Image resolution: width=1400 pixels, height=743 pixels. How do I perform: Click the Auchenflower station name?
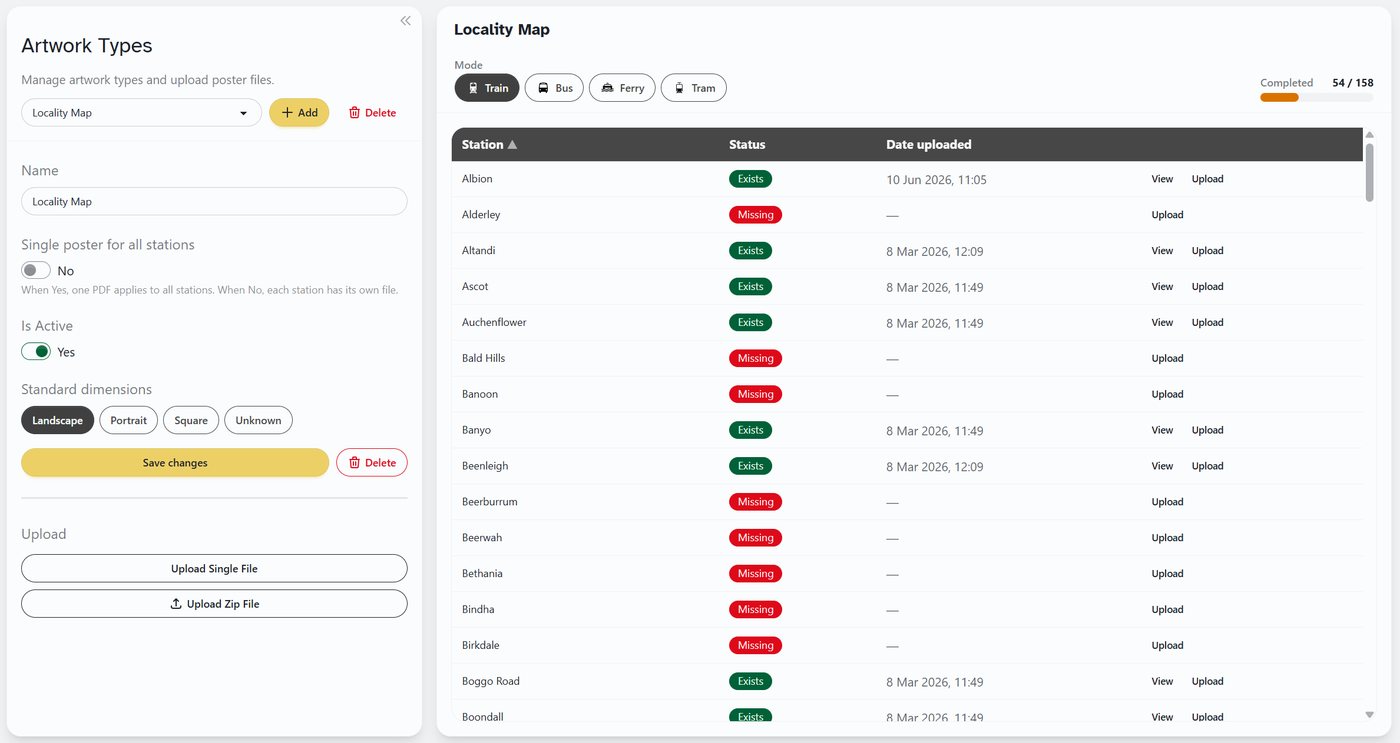(494, 323)
